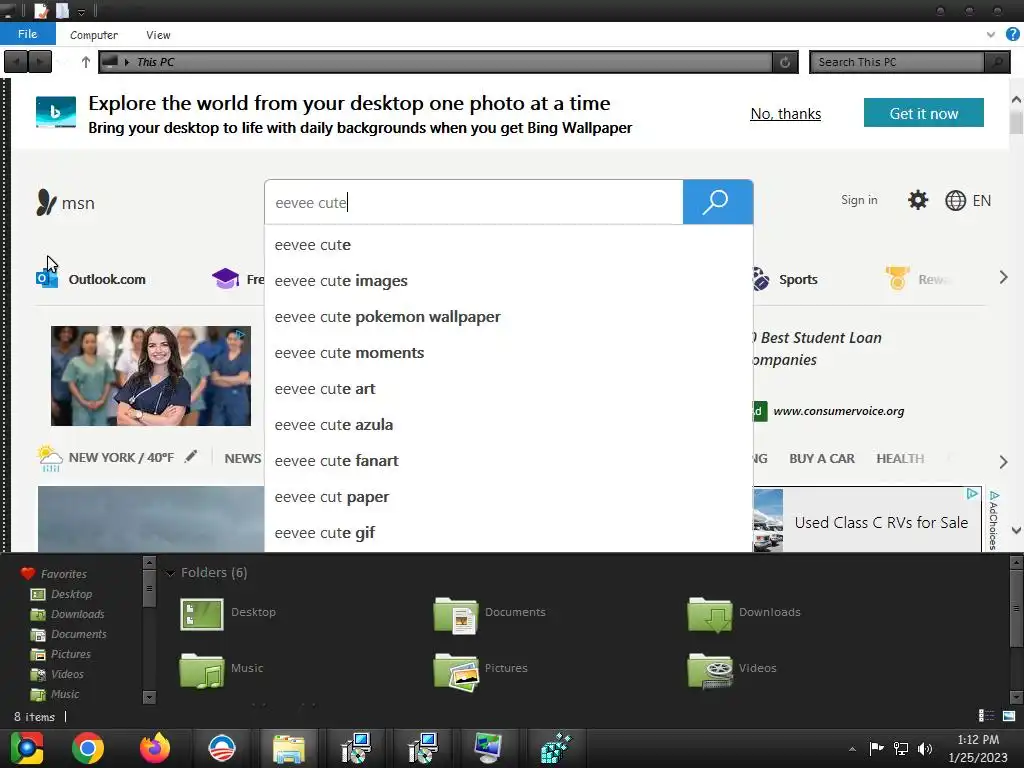Select Pictures in navigation pane
The width and height of the screenshot is (1024, 768).
(71, 654)
